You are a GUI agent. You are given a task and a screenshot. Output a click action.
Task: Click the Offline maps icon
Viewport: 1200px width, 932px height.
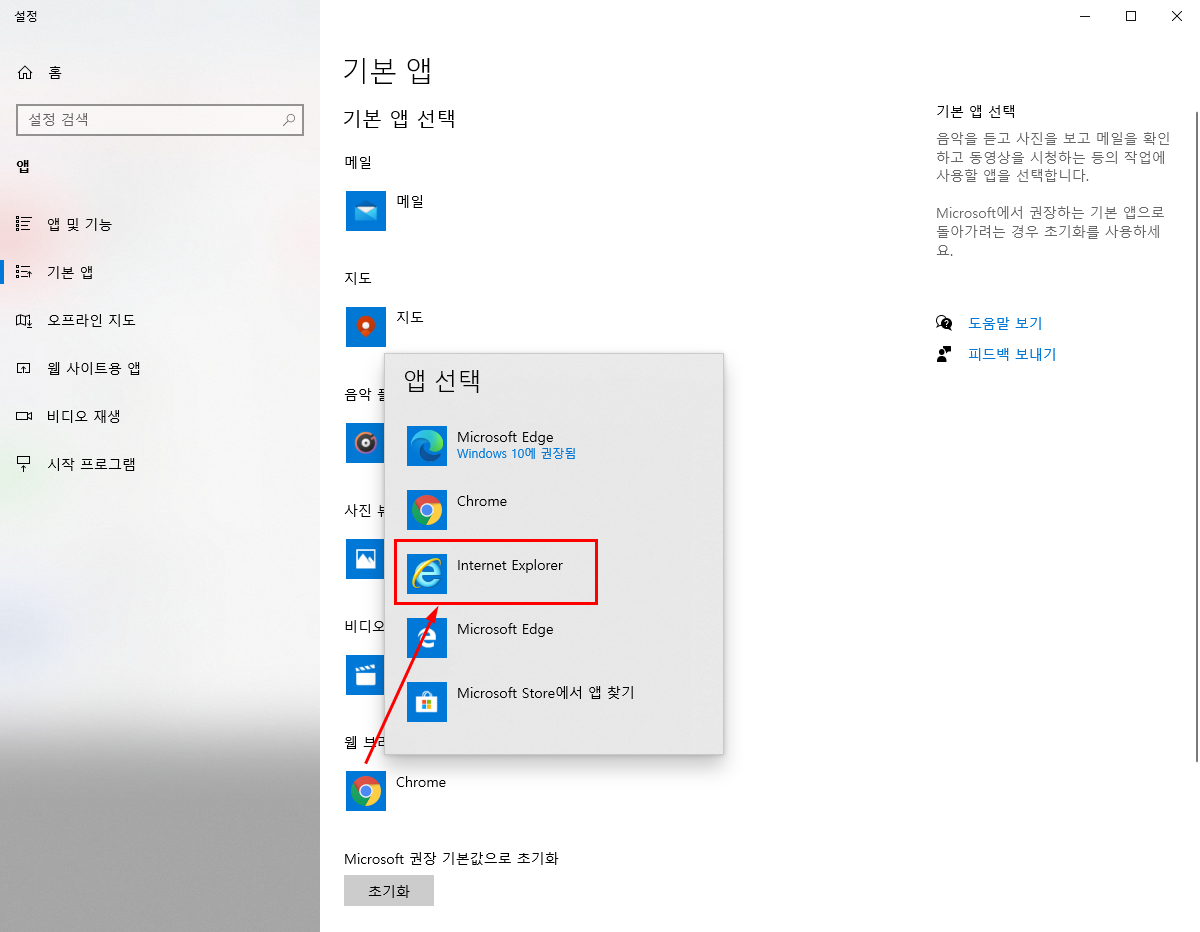[25, 320]
